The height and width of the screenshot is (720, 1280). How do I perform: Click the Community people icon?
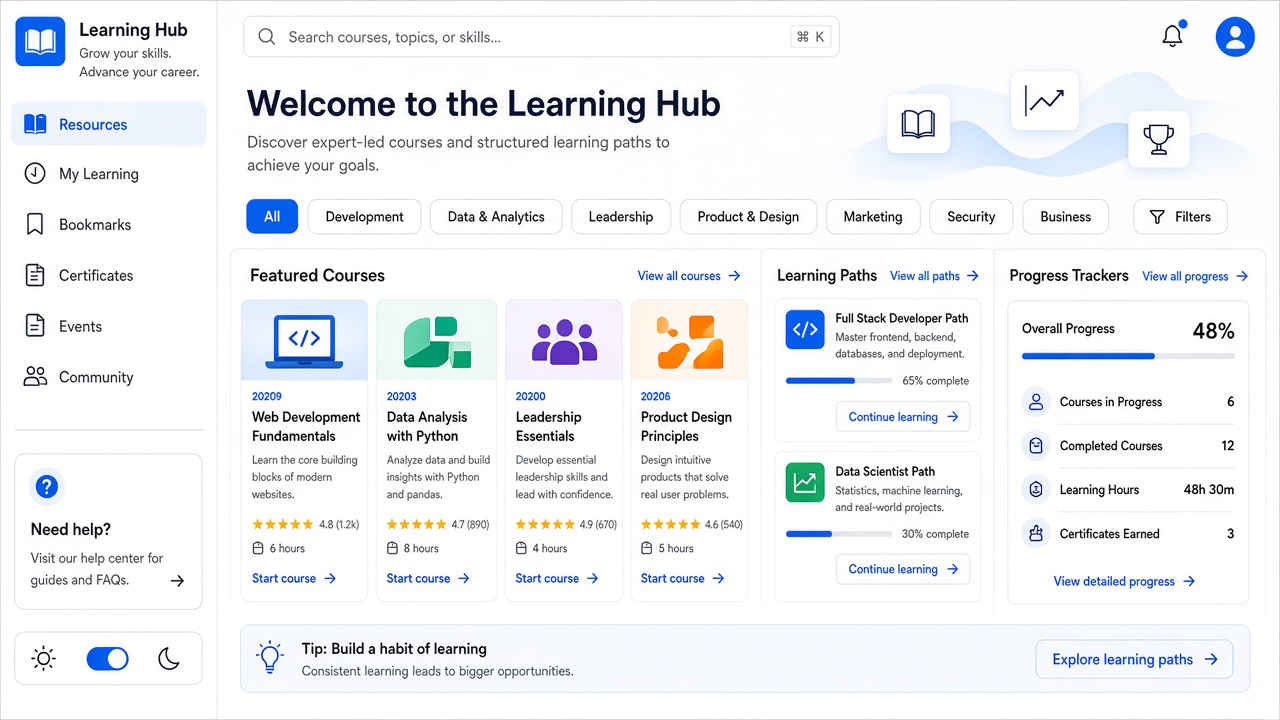pos(35,377)
